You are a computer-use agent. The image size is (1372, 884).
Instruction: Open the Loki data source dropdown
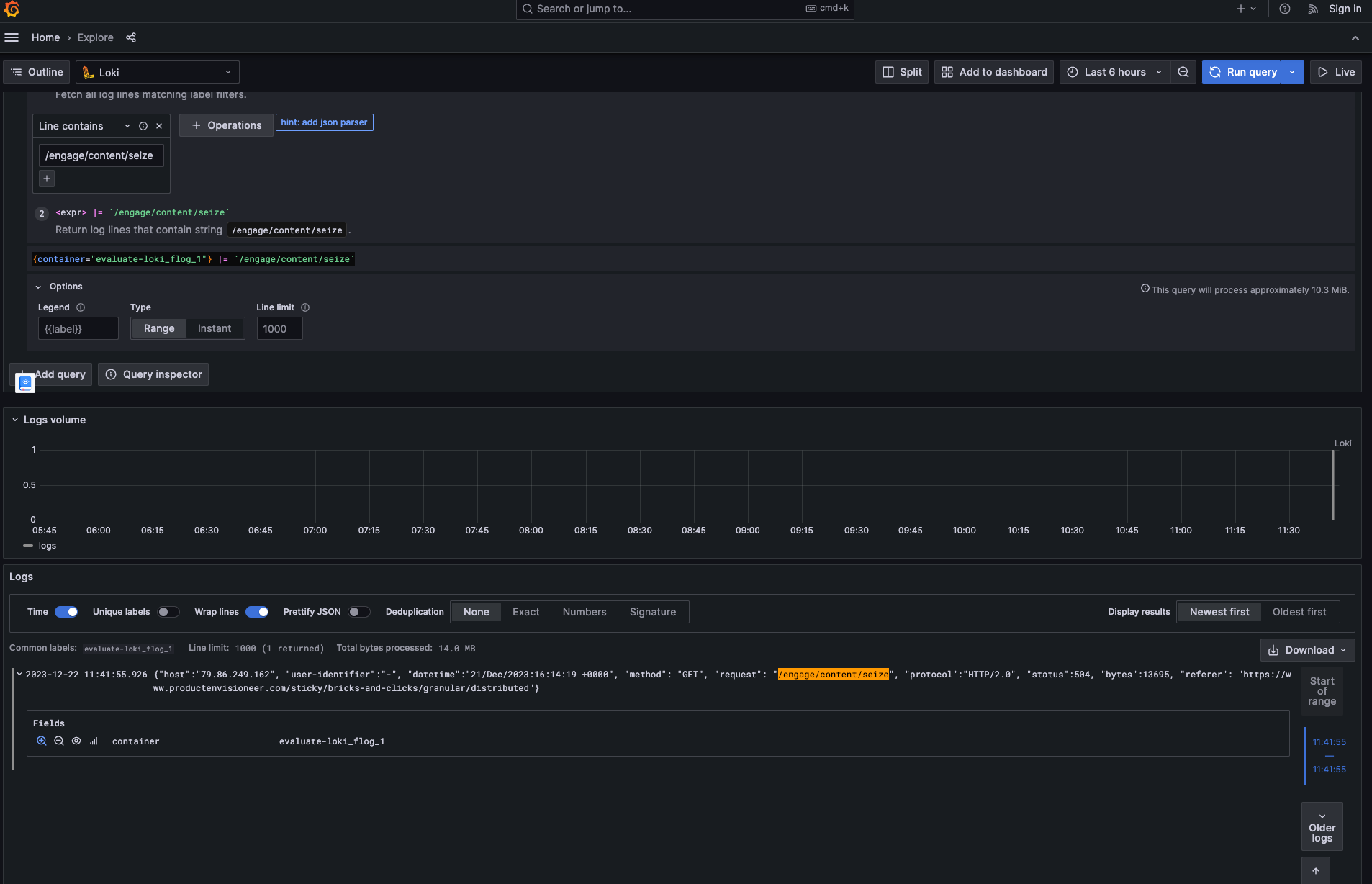click(x=158, y=72)
